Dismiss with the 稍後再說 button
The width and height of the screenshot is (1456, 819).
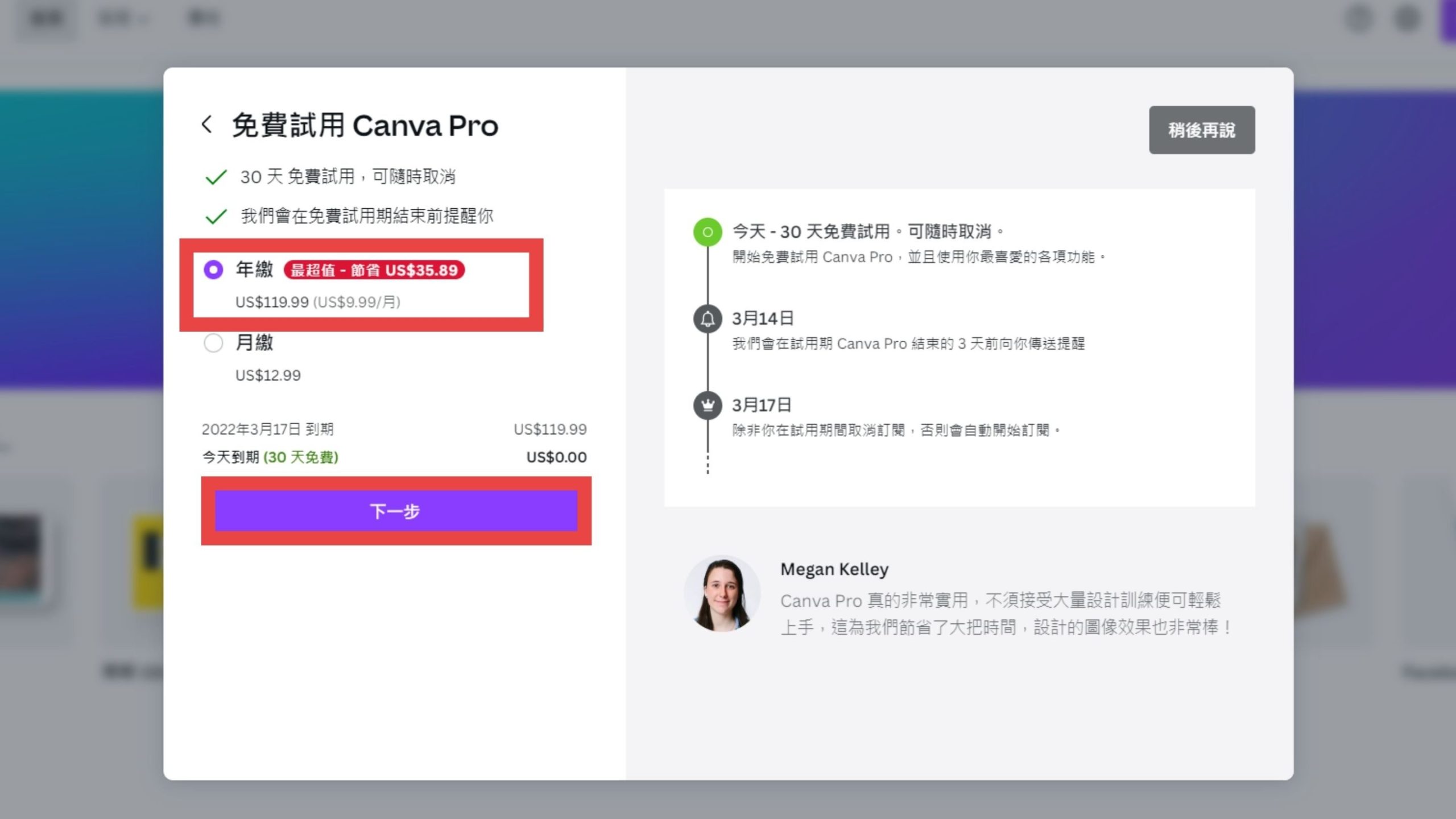(1202, 130)
